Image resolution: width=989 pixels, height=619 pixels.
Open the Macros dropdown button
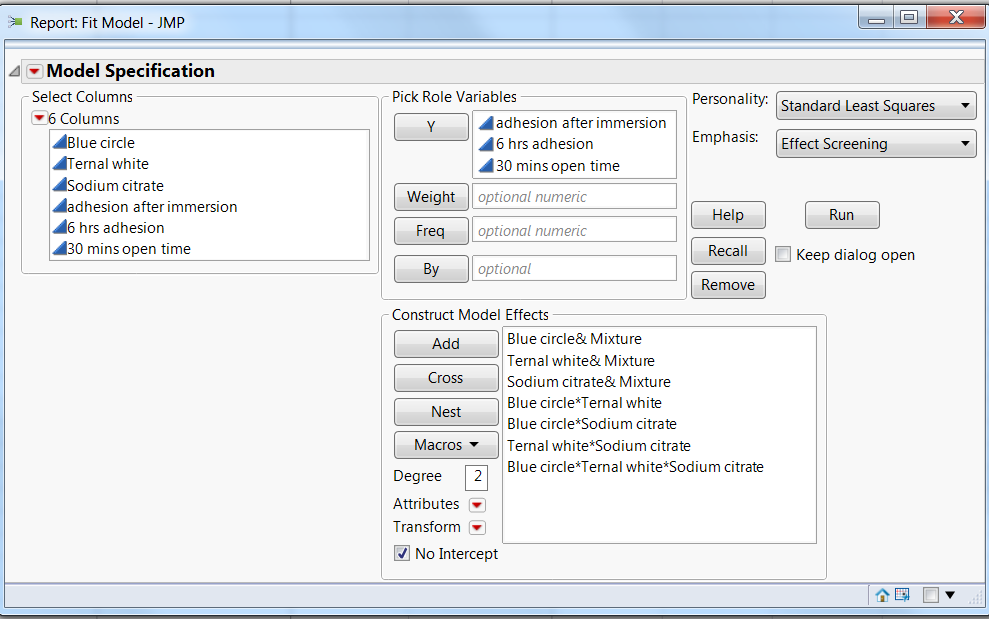tap(446, 445)
